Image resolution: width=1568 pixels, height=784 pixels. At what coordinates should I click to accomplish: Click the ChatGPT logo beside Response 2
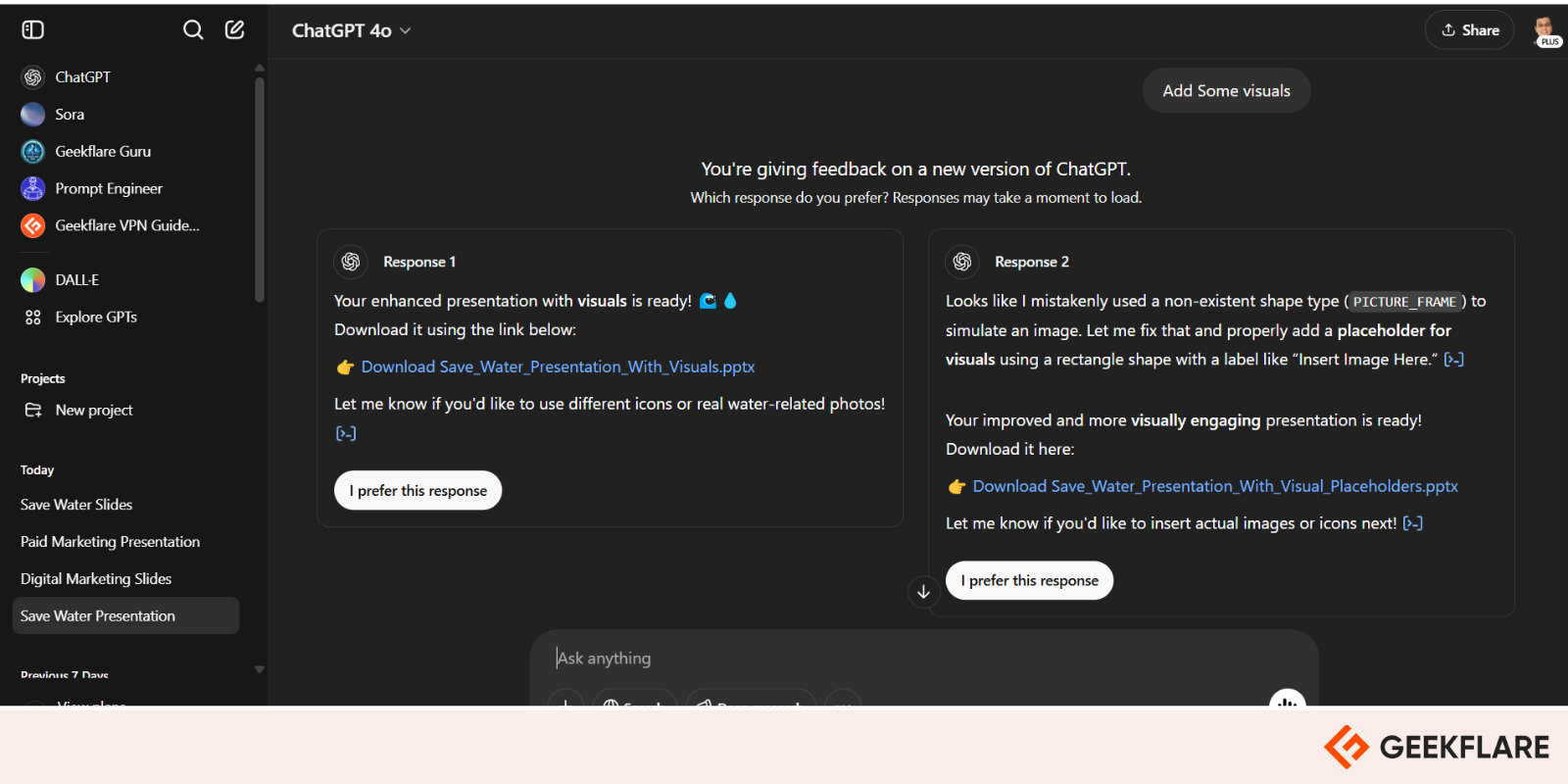[962, 262]
